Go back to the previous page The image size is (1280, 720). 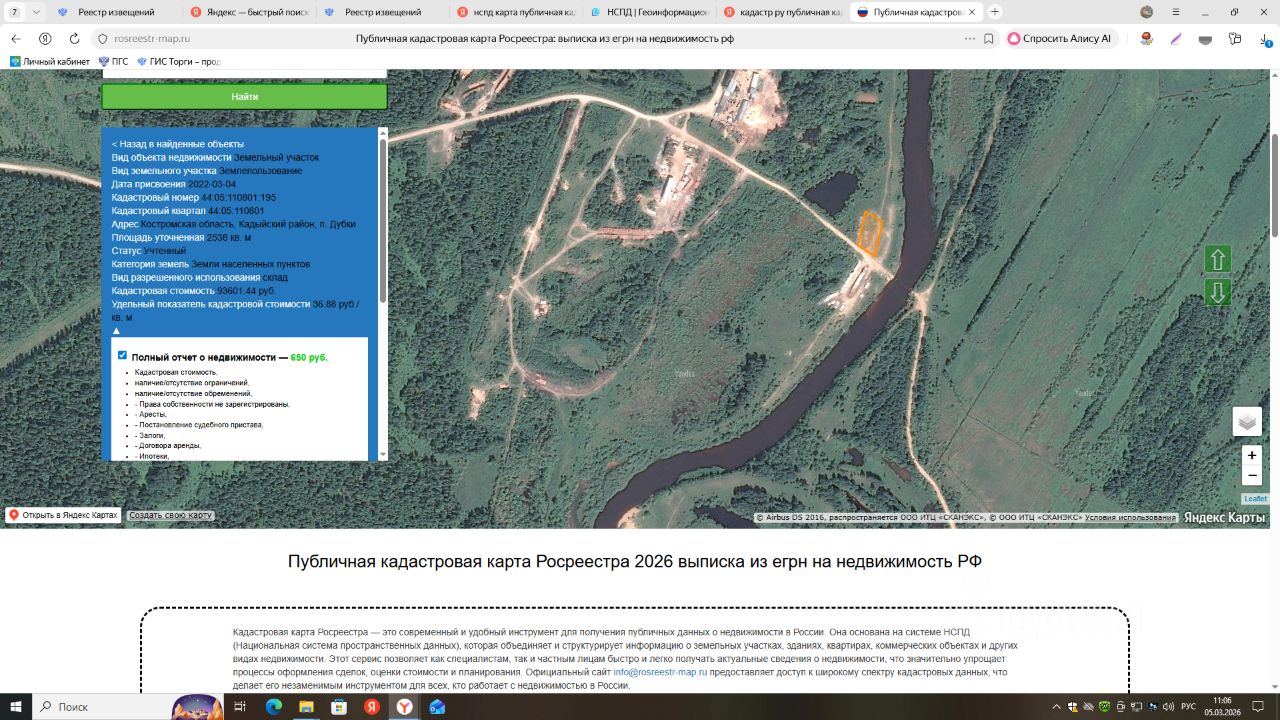(x=15, y=38)
